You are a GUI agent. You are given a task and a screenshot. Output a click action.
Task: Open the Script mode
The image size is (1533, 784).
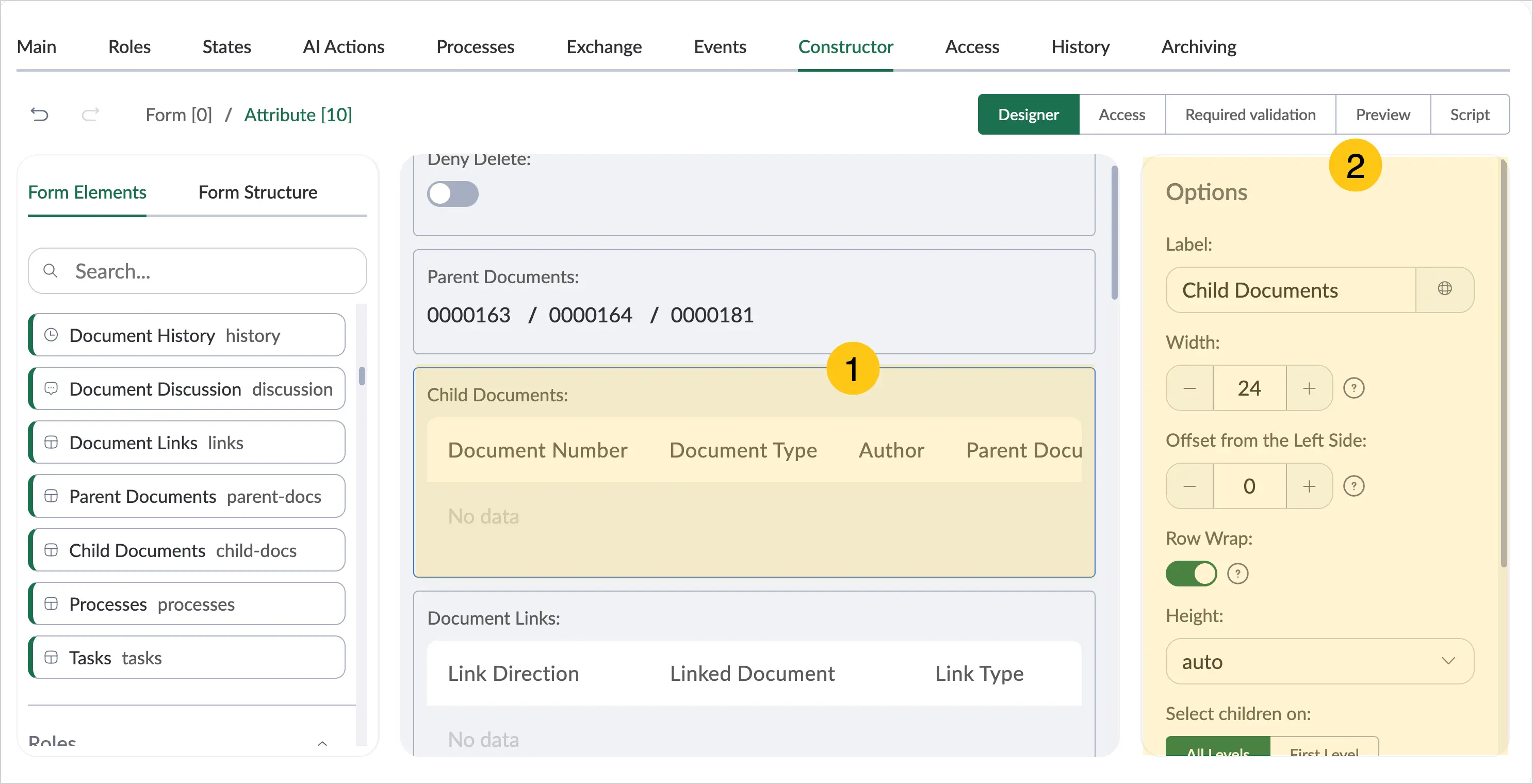1470,115
